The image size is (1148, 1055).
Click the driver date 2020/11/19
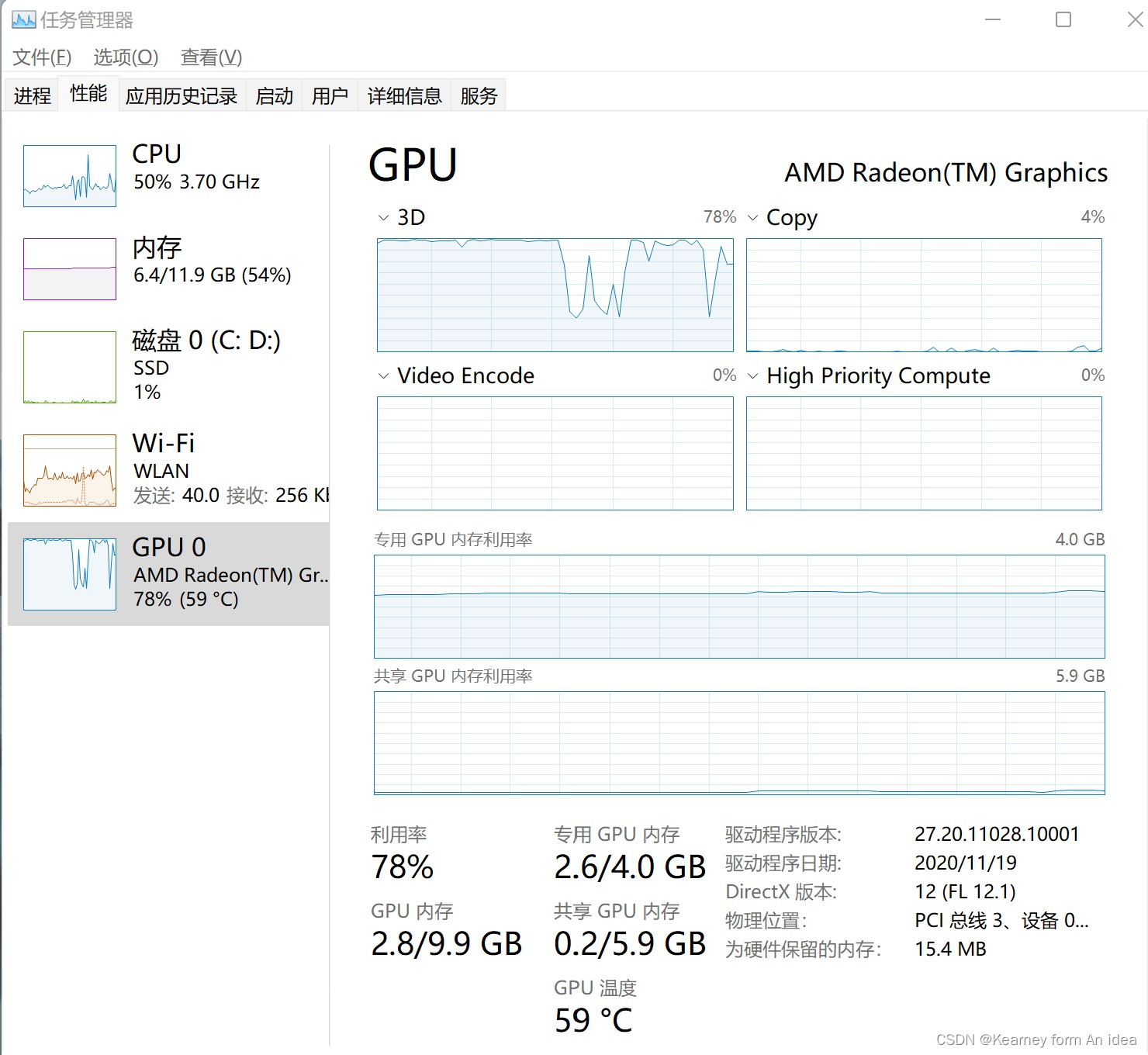966,863
